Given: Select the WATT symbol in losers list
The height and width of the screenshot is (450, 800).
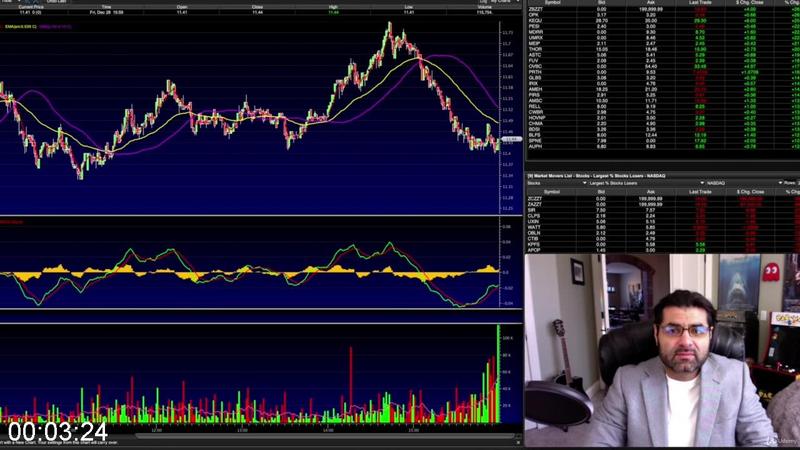Looking at the screenshot, I should (534, 227).
